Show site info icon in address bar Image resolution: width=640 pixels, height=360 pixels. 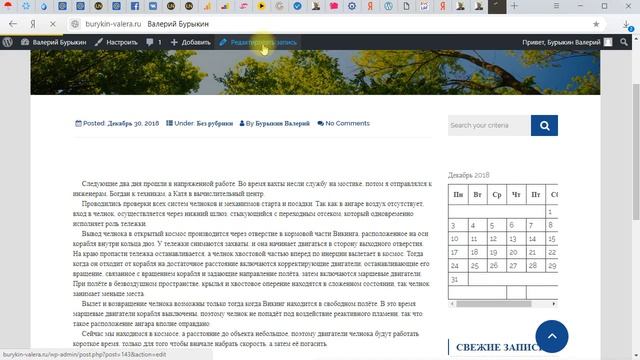pyautogui.click(x=75, y=24)
